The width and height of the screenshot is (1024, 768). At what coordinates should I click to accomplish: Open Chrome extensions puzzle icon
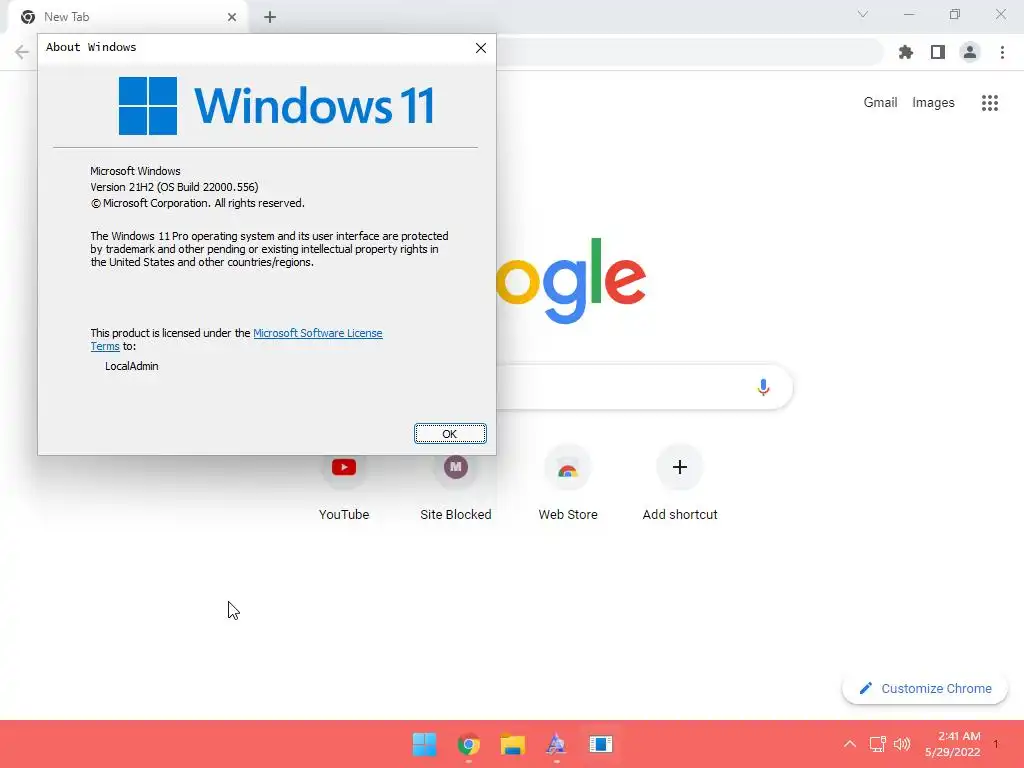906,52
